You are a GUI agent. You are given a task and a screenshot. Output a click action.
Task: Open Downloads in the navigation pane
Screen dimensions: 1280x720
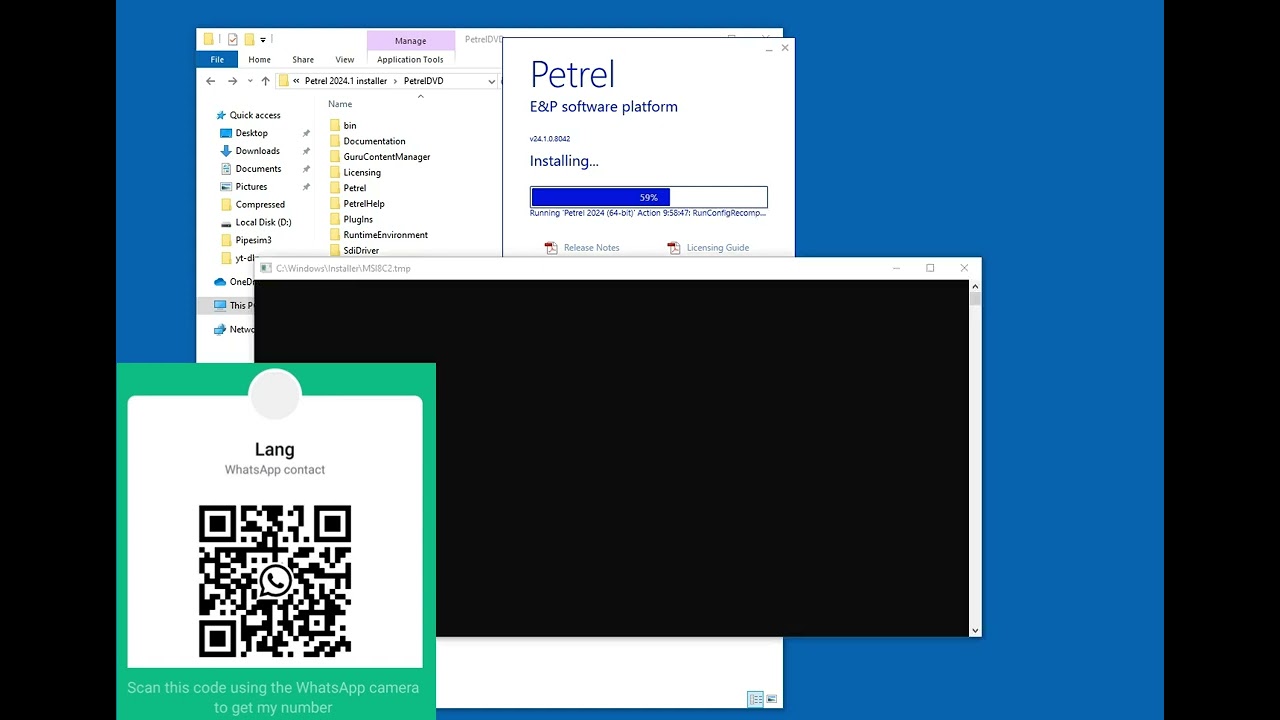(x=257, y=151)
